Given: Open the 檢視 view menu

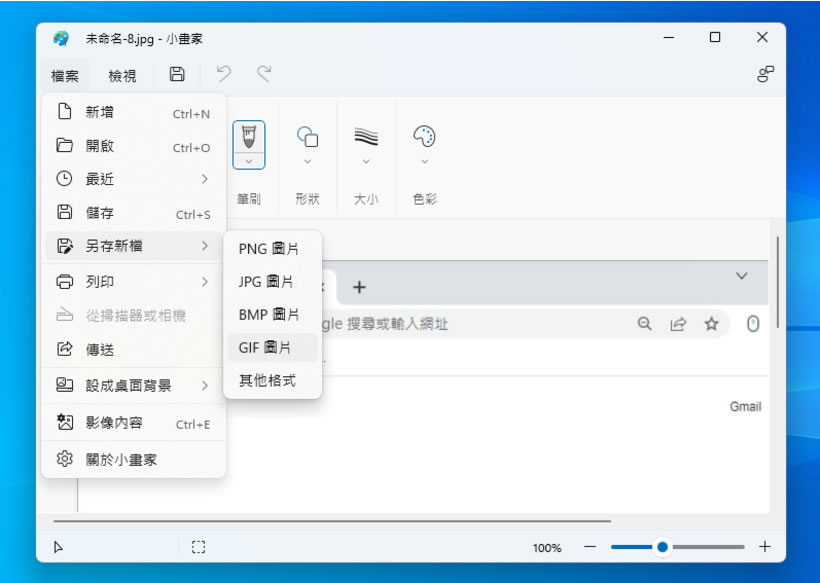Looking at the screenshot, I should [122, 75].
